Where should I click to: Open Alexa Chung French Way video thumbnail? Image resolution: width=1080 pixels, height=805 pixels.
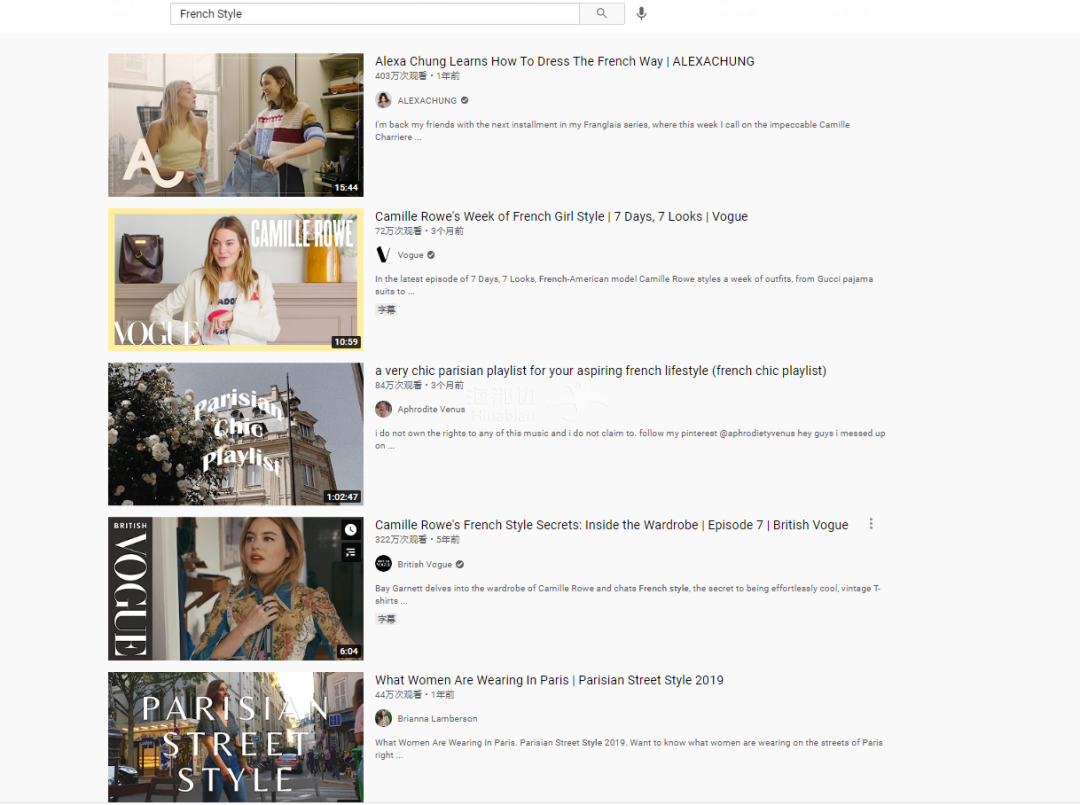pyautogui.click(x=236, y=125)
